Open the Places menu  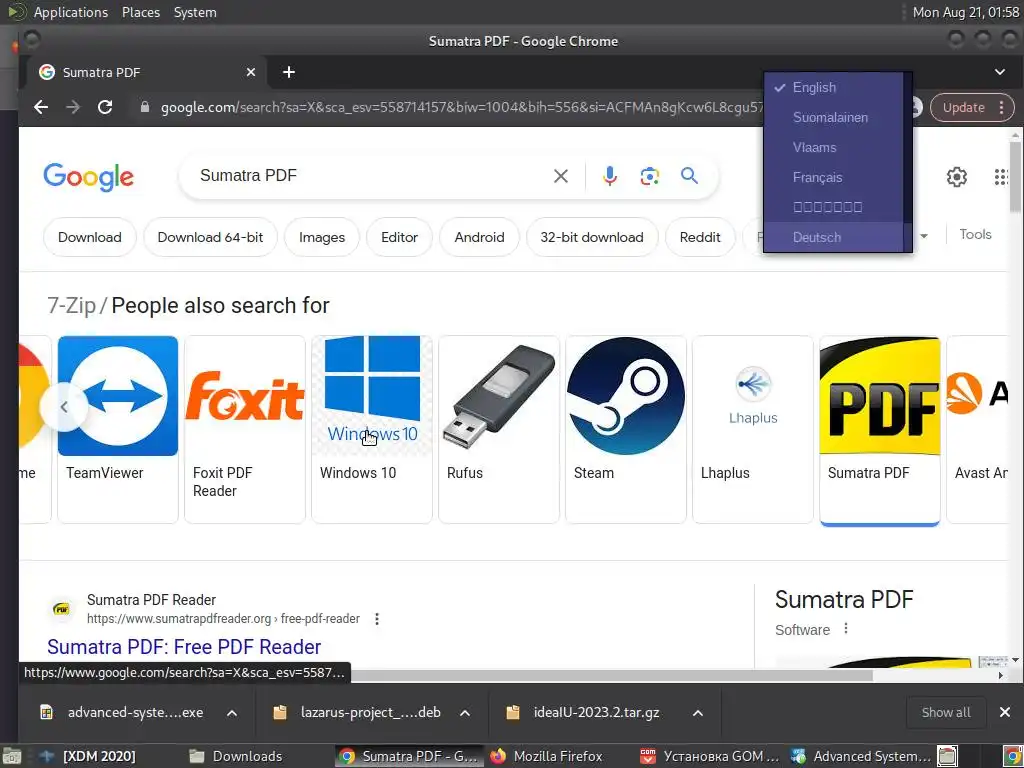pos(140,12)
